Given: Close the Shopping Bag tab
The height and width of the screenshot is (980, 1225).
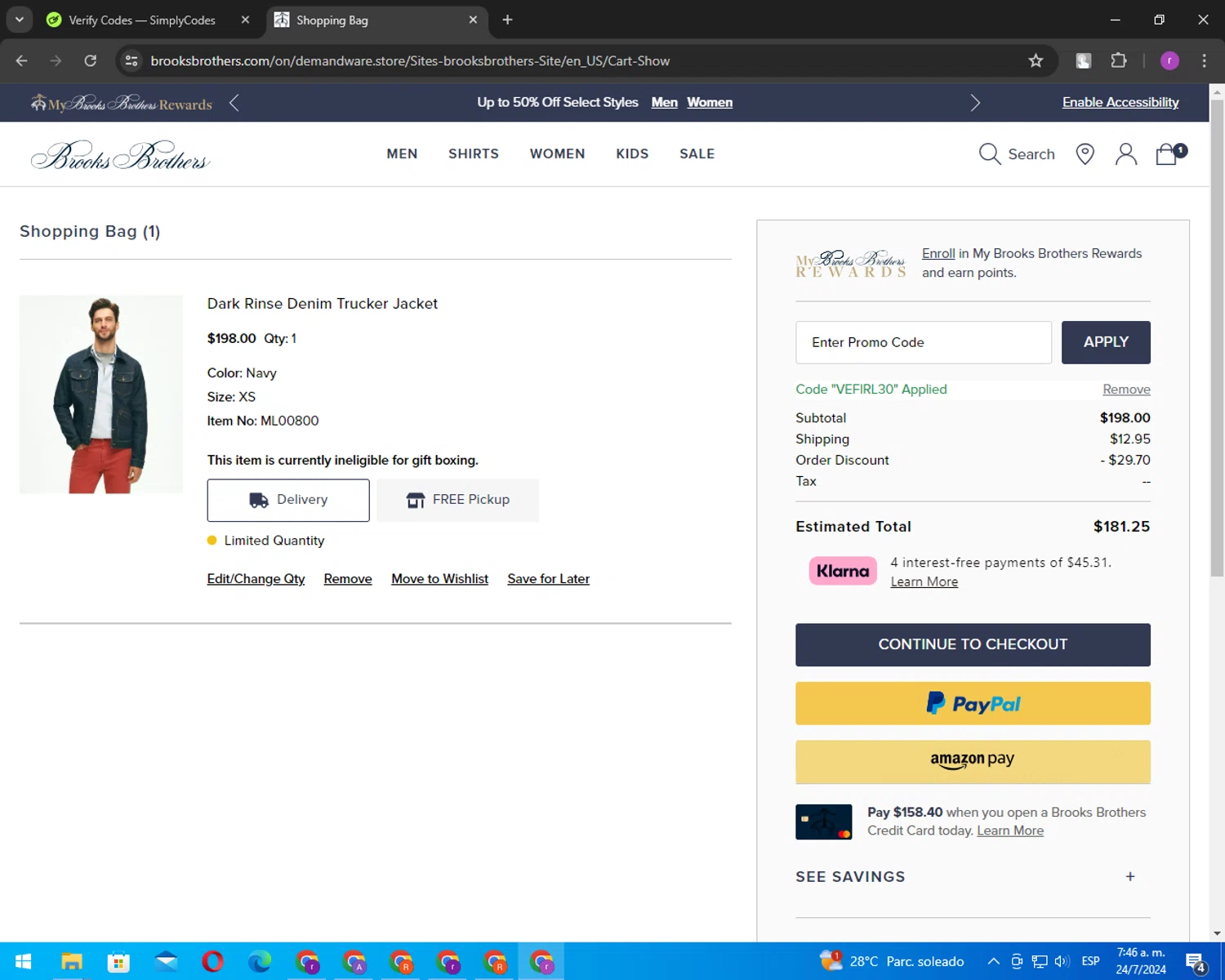Looking at the screenshot, I should [x=473, y=20].
